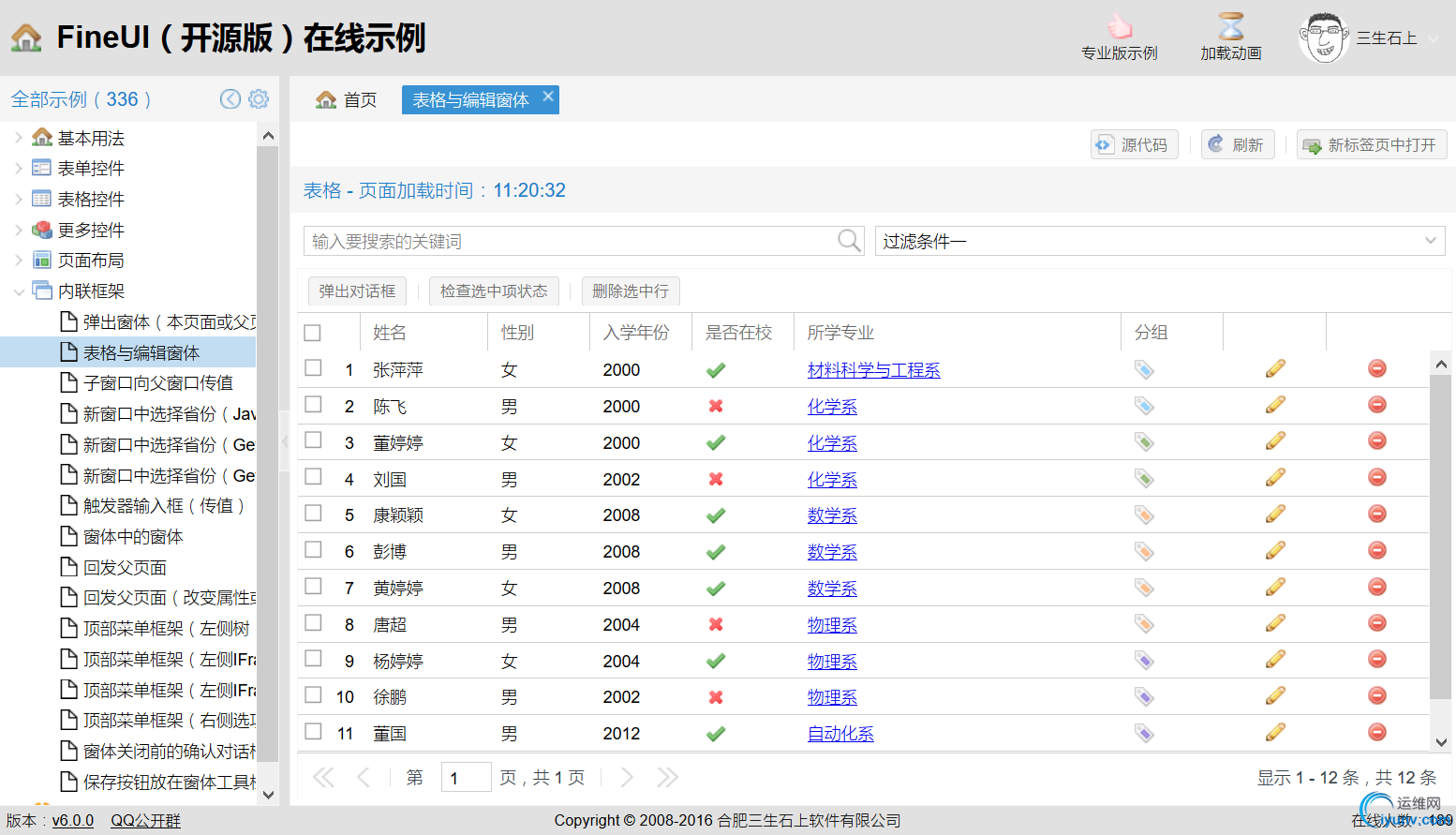
Task: Check the select-all header checkbox
Action: [x=313, y=333]
